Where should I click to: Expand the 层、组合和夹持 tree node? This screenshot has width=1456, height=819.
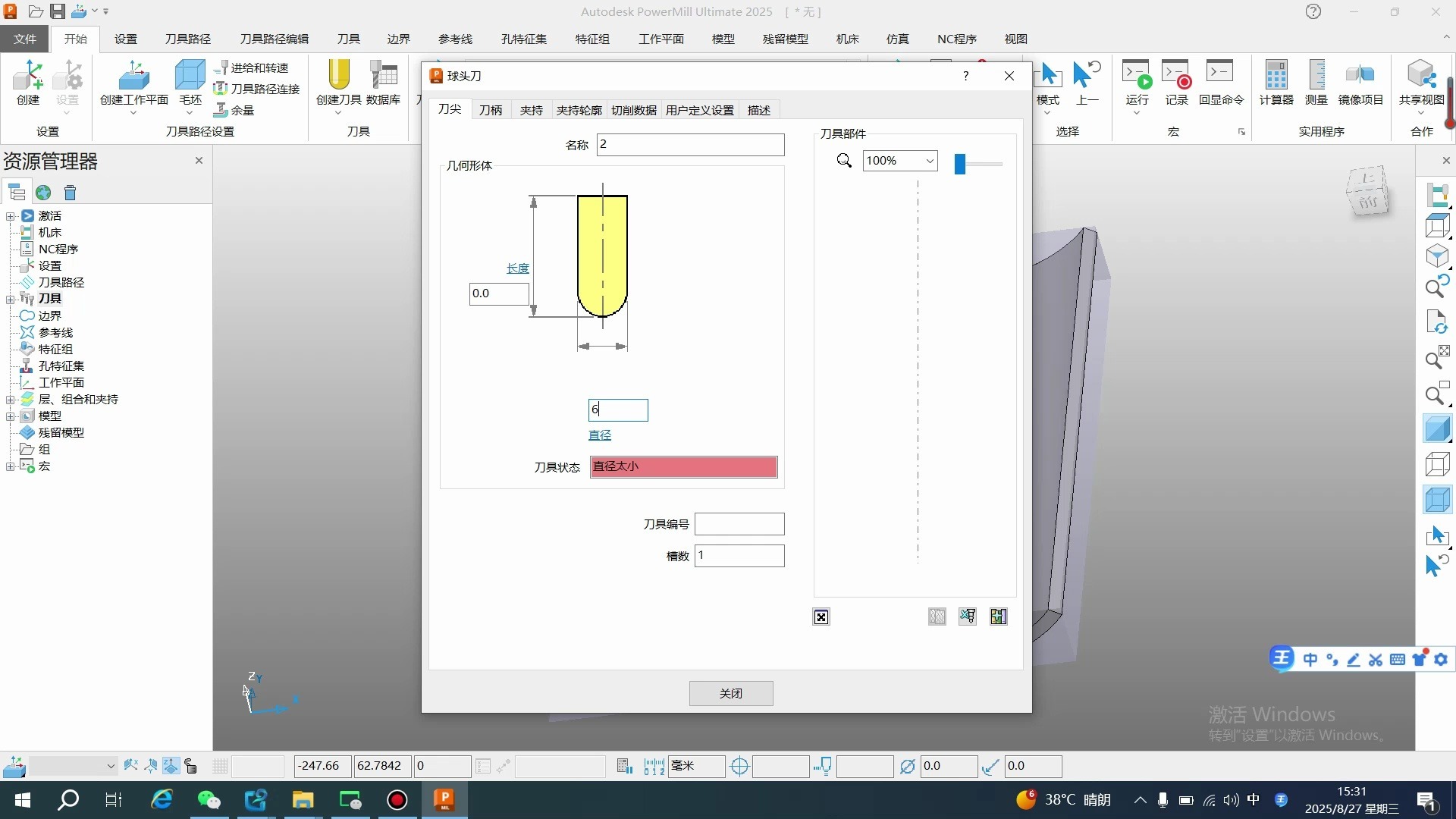click(x=11, y=400)
